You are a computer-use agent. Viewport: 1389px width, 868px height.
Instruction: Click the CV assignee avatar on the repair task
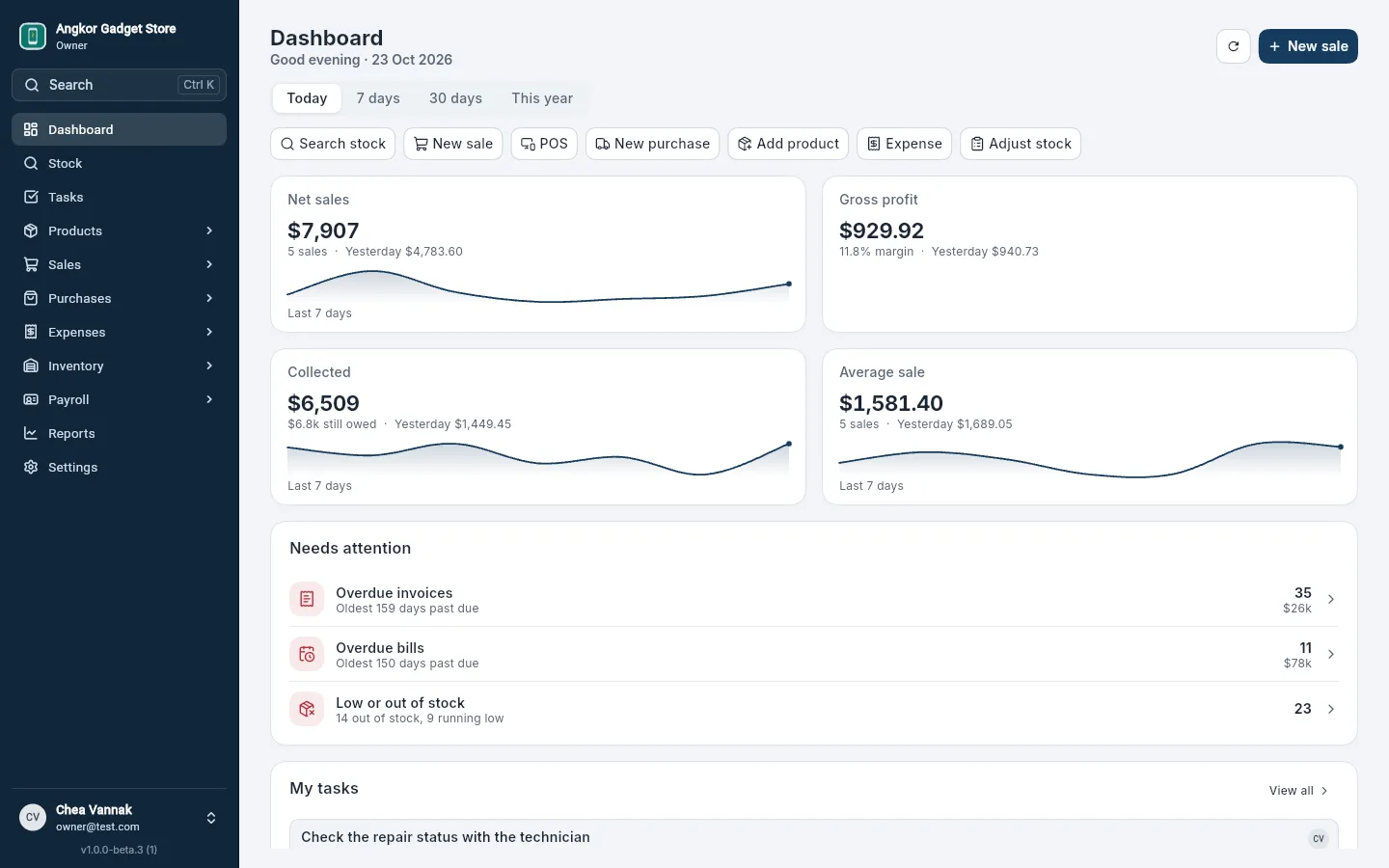[x=1319, y=838]
